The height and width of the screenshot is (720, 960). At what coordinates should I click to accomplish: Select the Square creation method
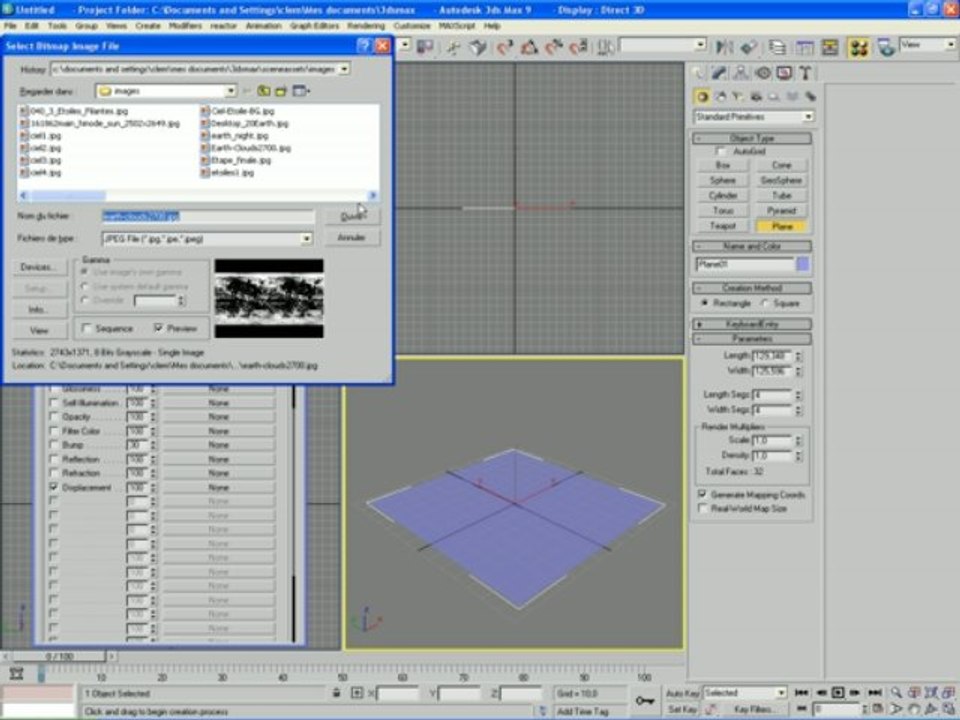click(x=765, y=303)
